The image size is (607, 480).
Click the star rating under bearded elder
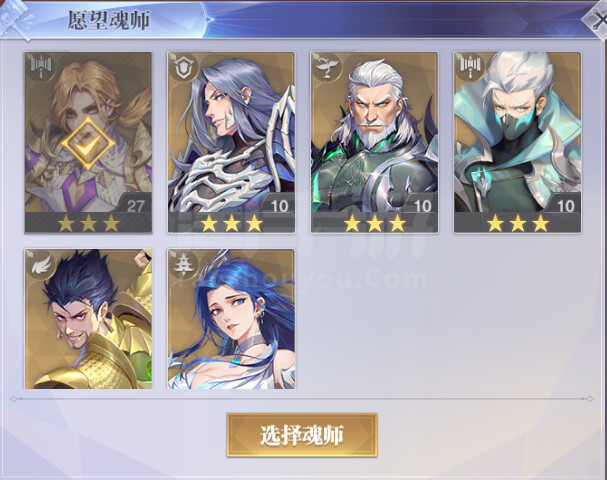point(374,223)
